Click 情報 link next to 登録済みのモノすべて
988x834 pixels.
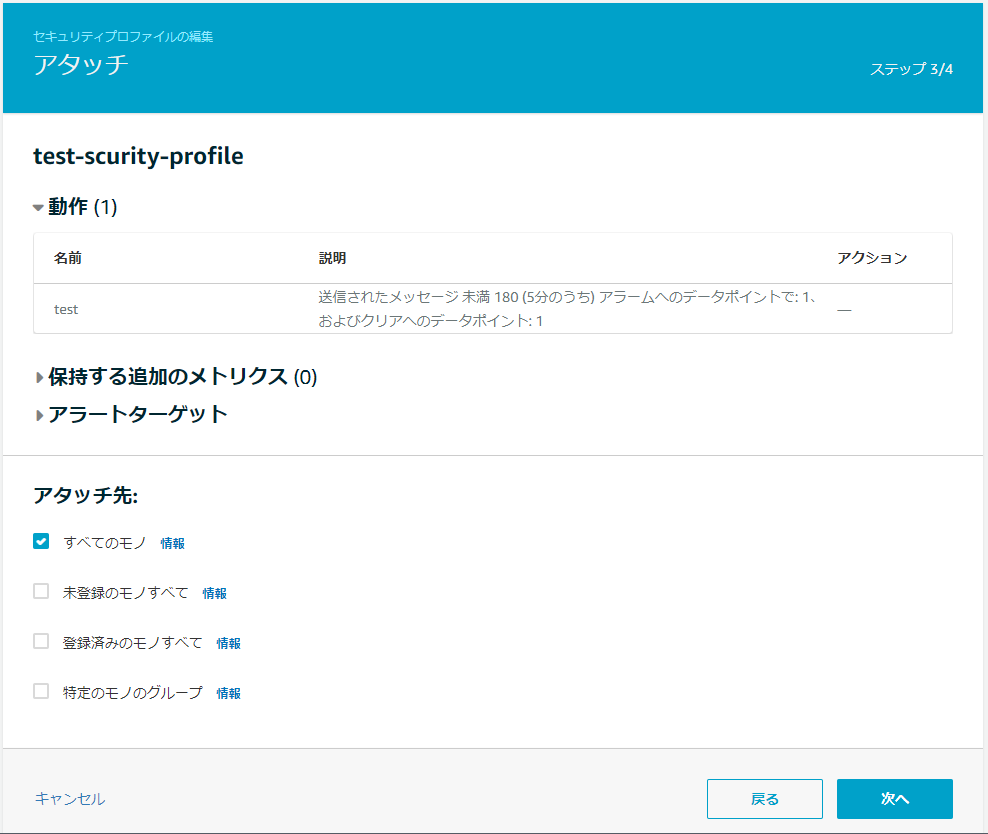(228, 643)
